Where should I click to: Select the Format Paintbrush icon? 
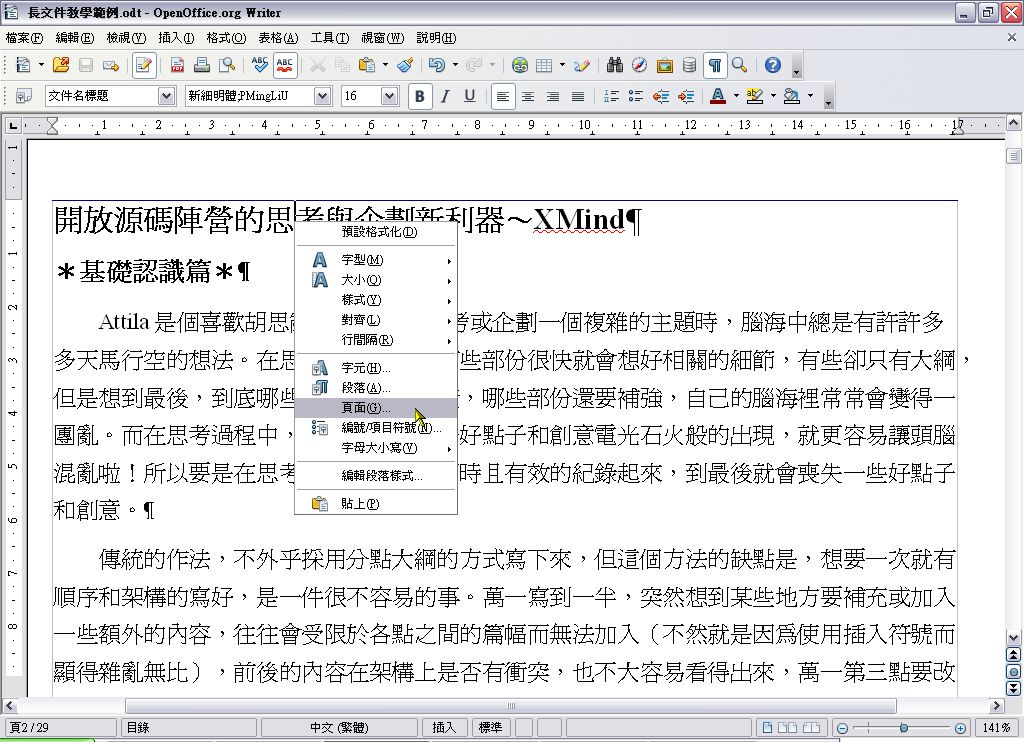(x=405, y=65)
